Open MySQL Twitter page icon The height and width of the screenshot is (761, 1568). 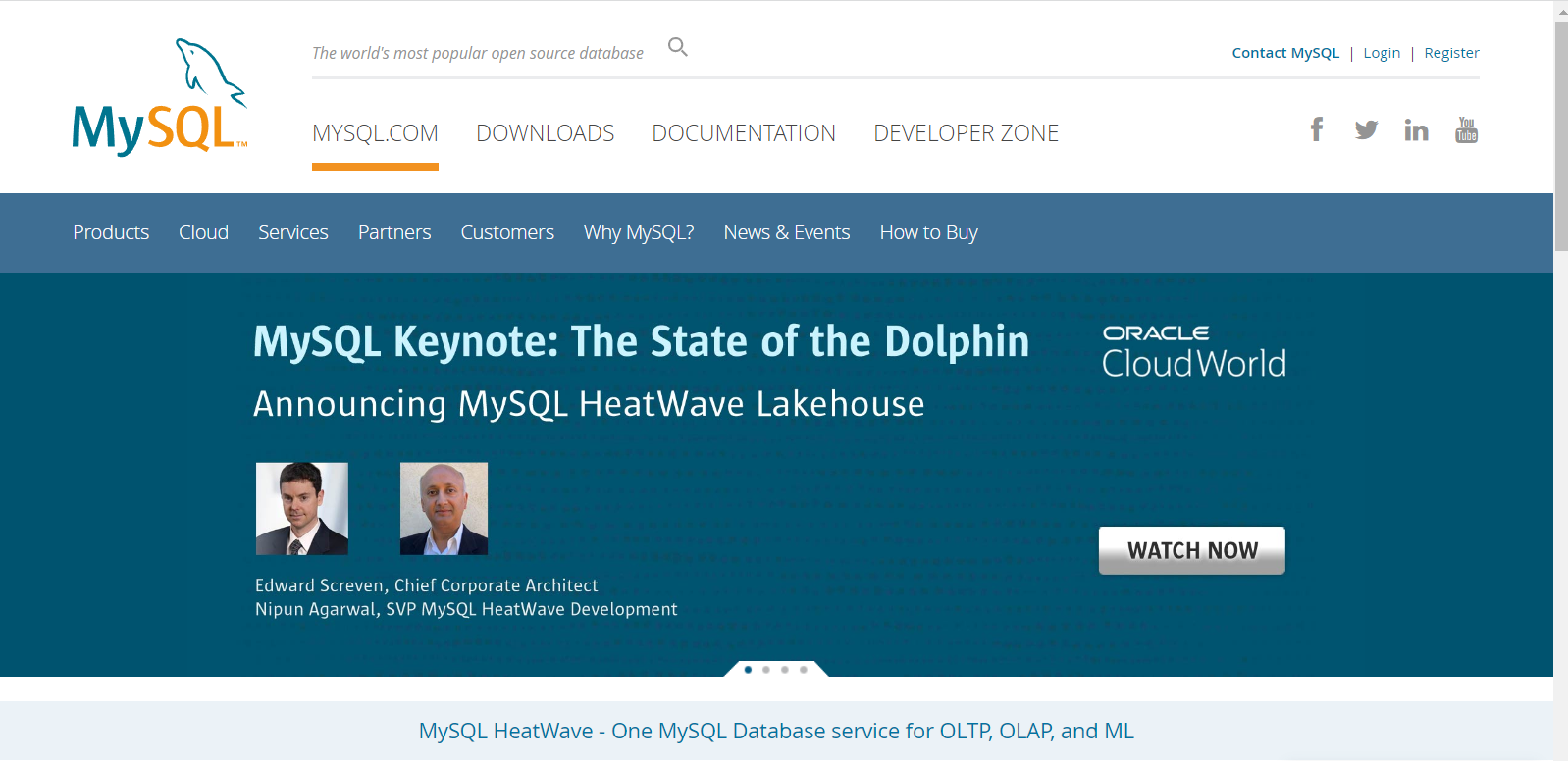[x=1366, y=129]
